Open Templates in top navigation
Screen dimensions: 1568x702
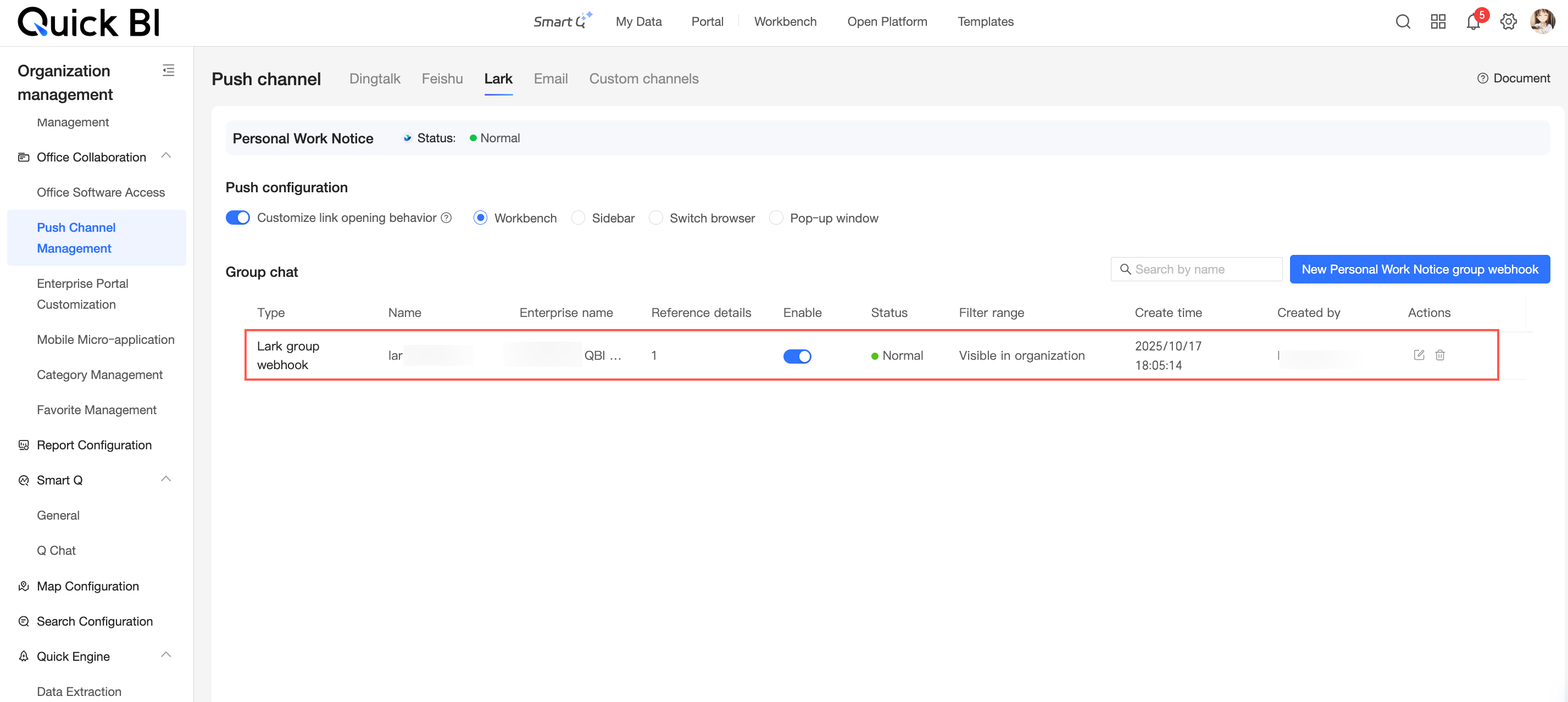tap(986, 22)
